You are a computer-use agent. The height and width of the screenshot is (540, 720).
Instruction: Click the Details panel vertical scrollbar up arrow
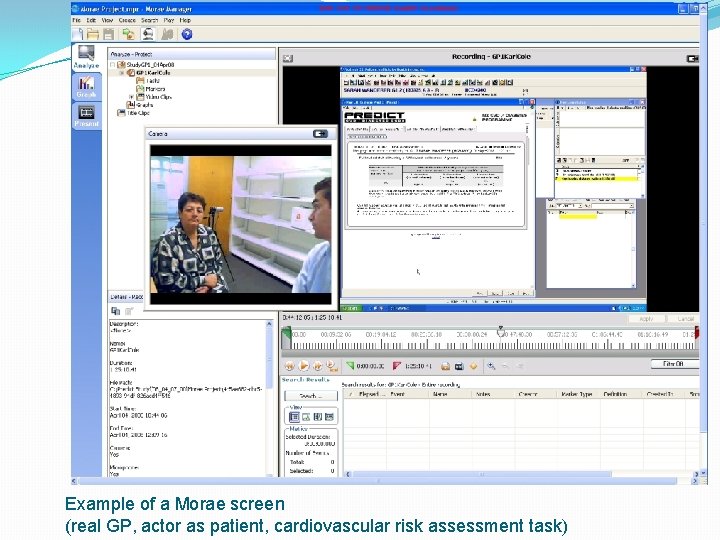[269, 324]
